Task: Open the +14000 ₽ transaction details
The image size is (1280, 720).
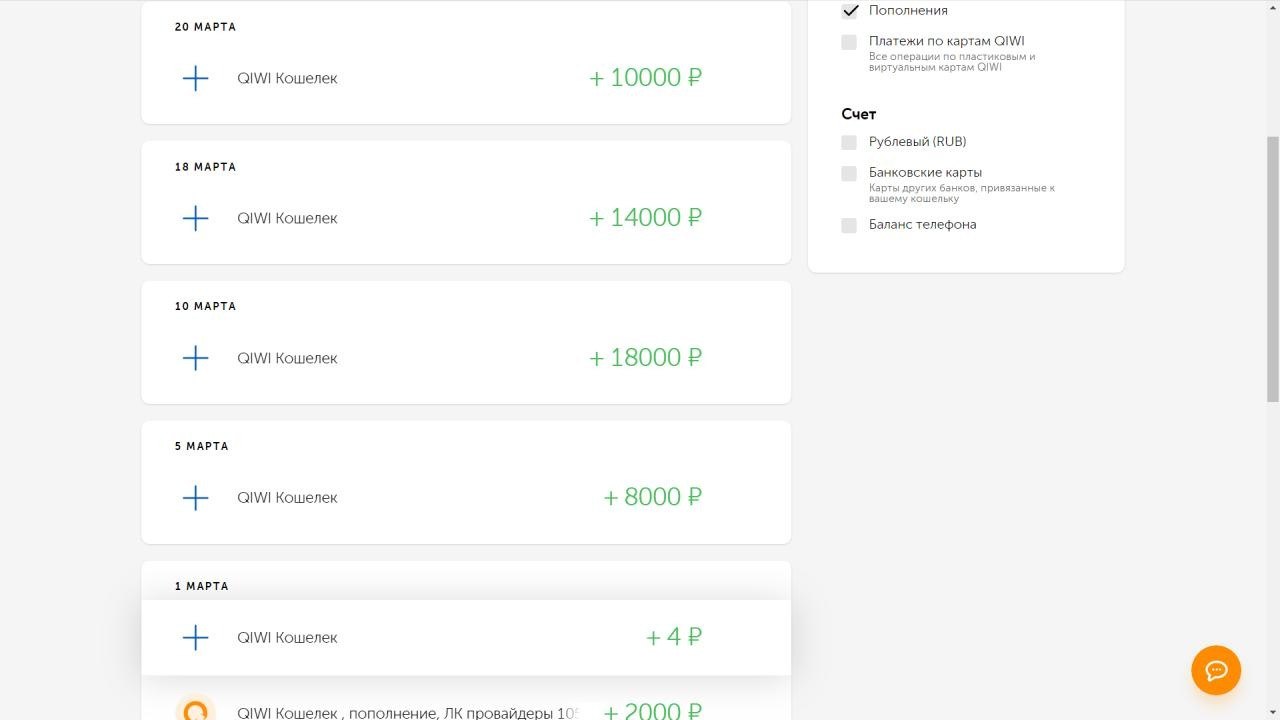Action: tap(646, 218)
